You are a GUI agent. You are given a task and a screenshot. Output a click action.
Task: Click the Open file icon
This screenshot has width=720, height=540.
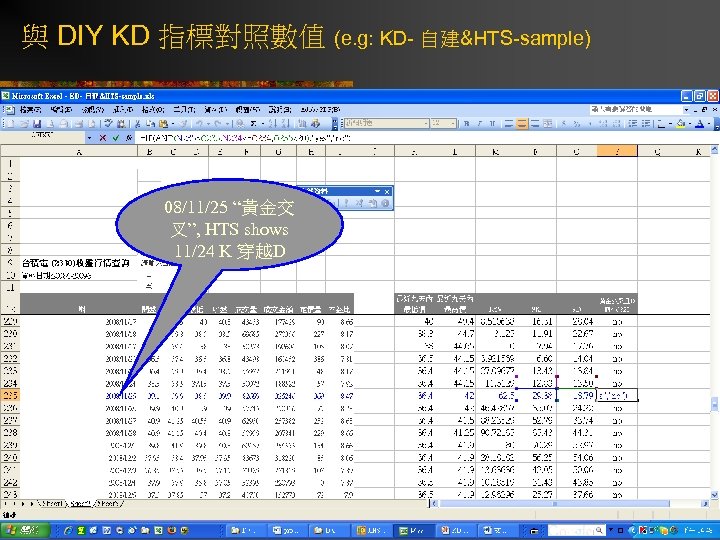pos(24,124)
